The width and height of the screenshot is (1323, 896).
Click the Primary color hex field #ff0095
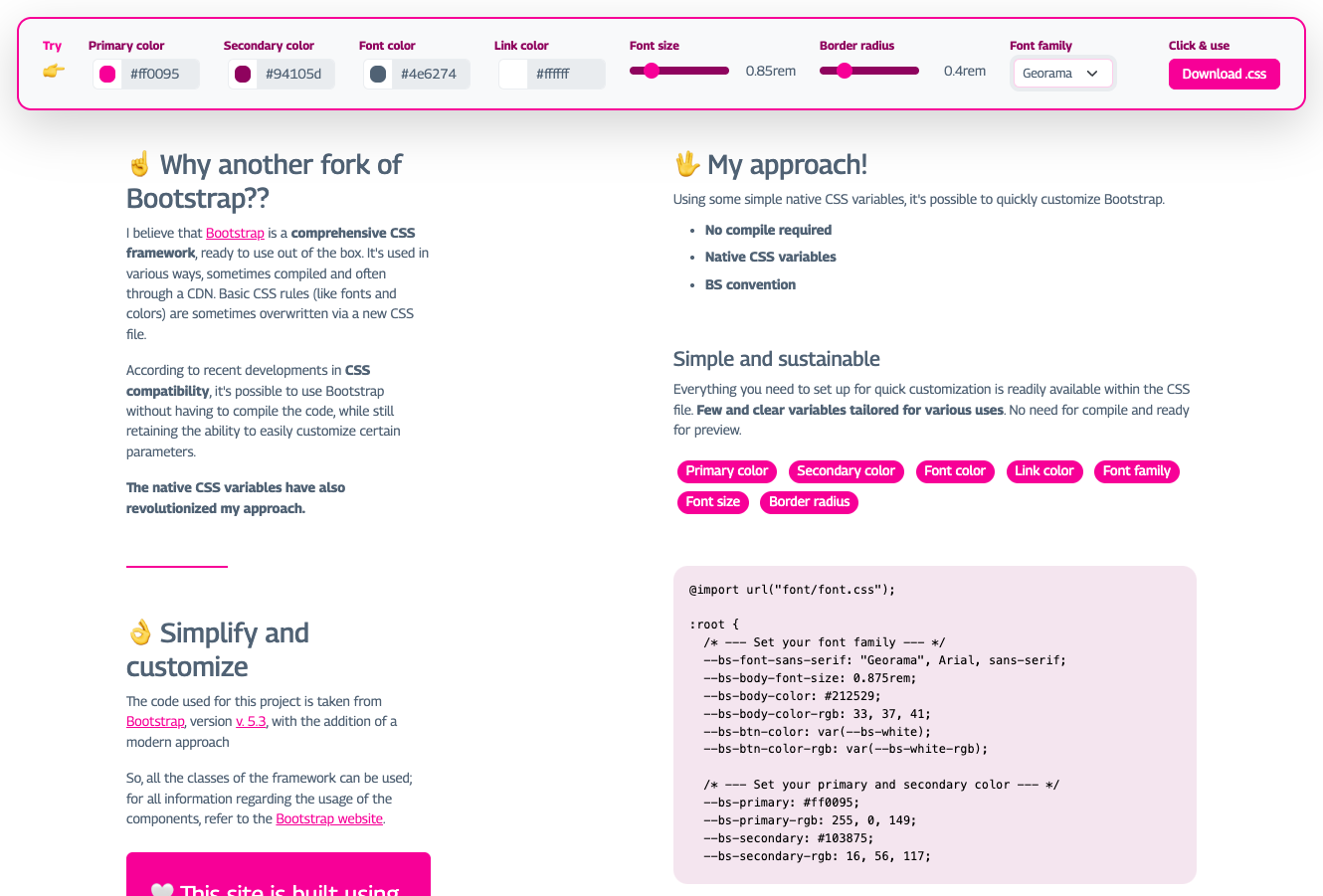point(160,75)
